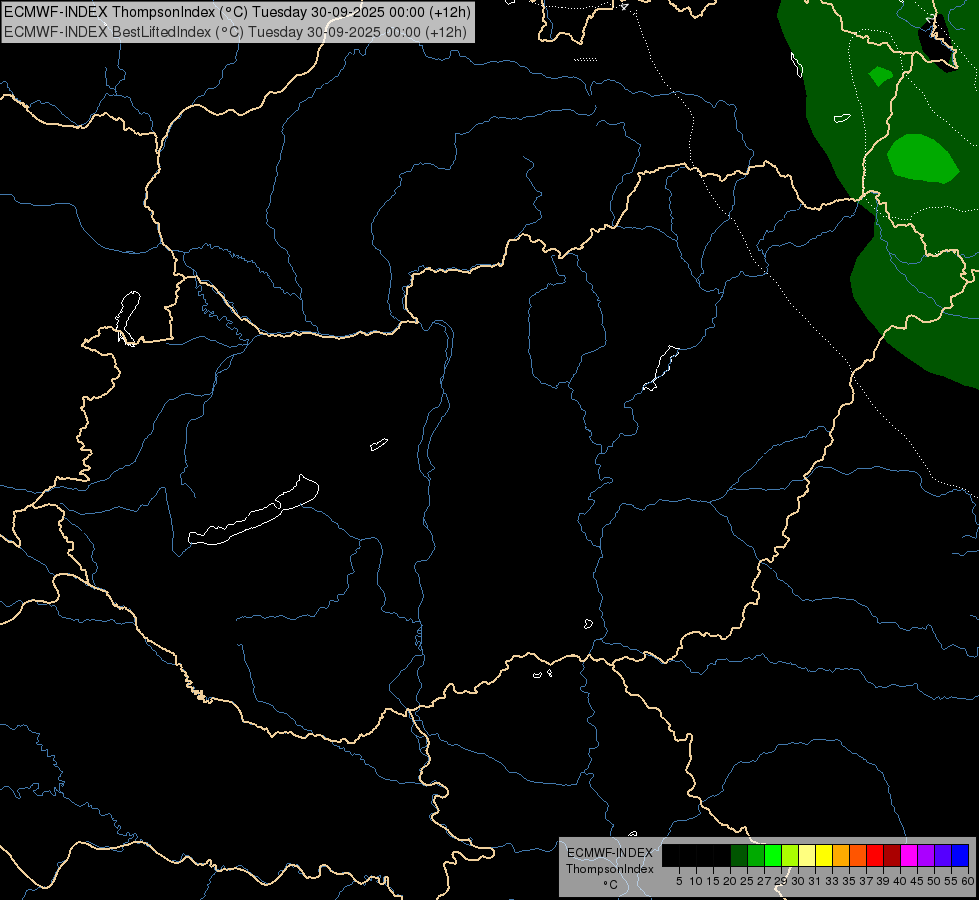The height and width of the screenshot is (900, 979).
Task: Click the bright green 27–29 legend swatch
Action: point(773,855)
